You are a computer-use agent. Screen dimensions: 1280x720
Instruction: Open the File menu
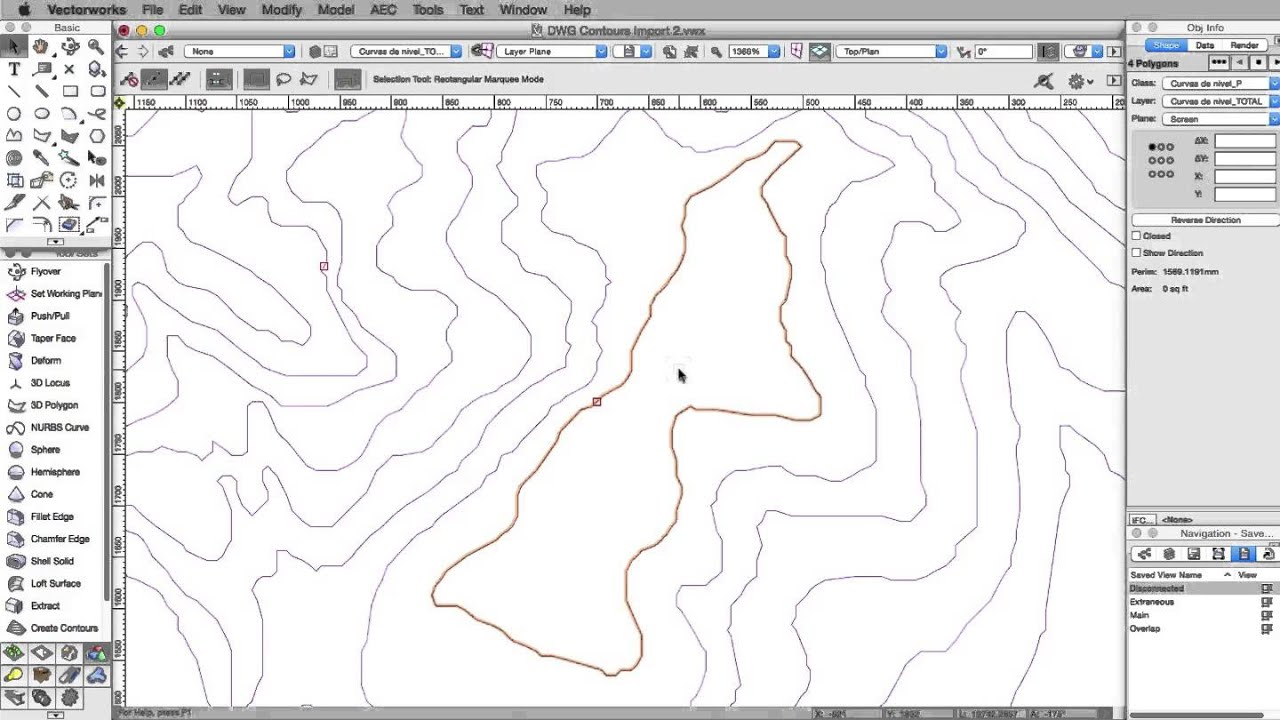tap(152, 9)
